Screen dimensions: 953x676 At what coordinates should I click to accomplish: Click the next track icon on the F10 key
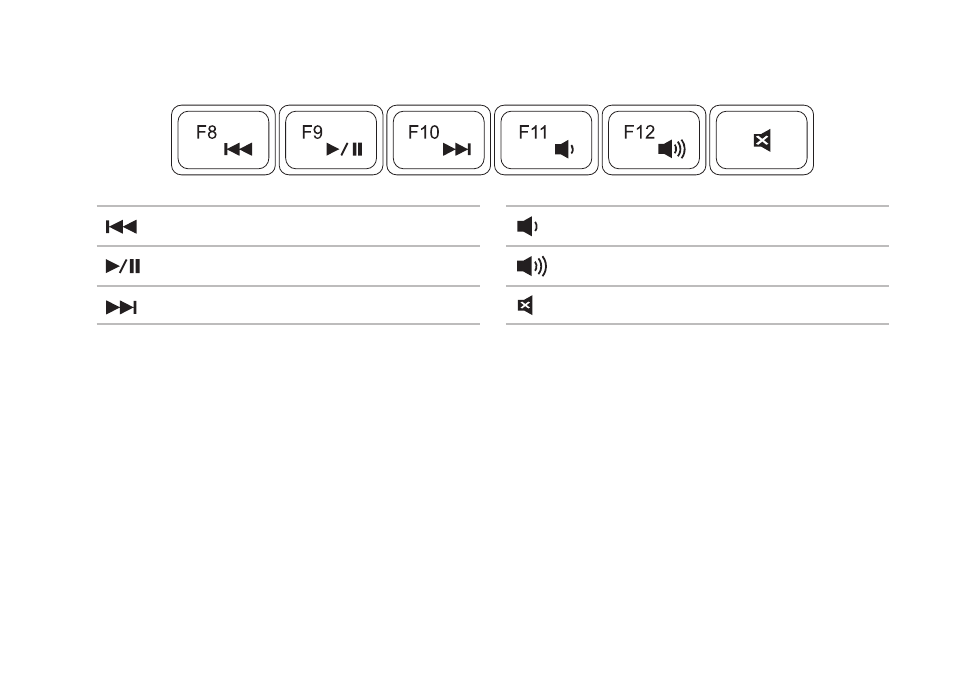pos(456,149)
